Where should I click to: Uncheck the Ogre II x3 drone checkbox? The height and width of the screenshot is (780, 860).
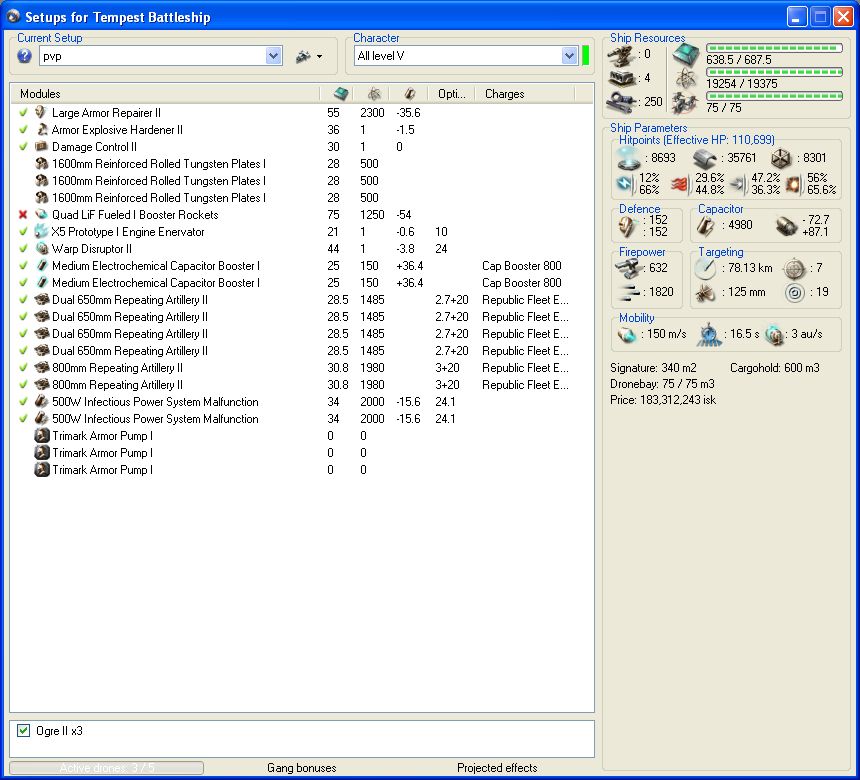pyautogui.click(x=24, y=731)
